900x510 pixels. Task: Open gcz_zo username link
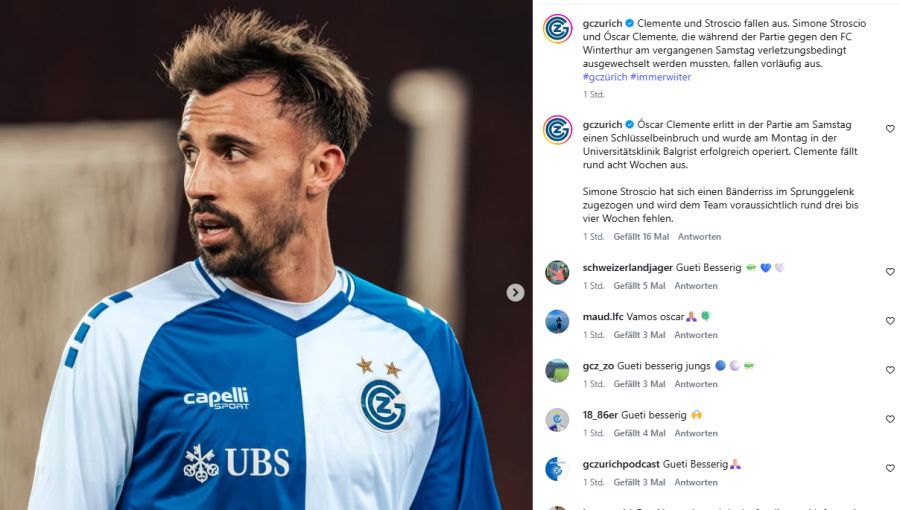599,366
